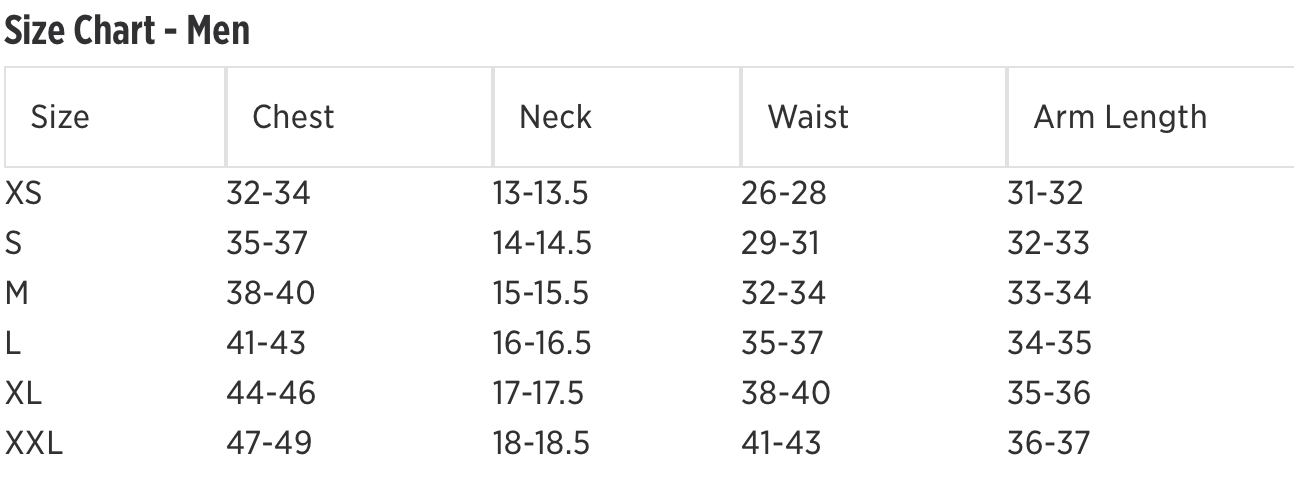Select arm length 36-37 for size XXL

coord(1049,443)
